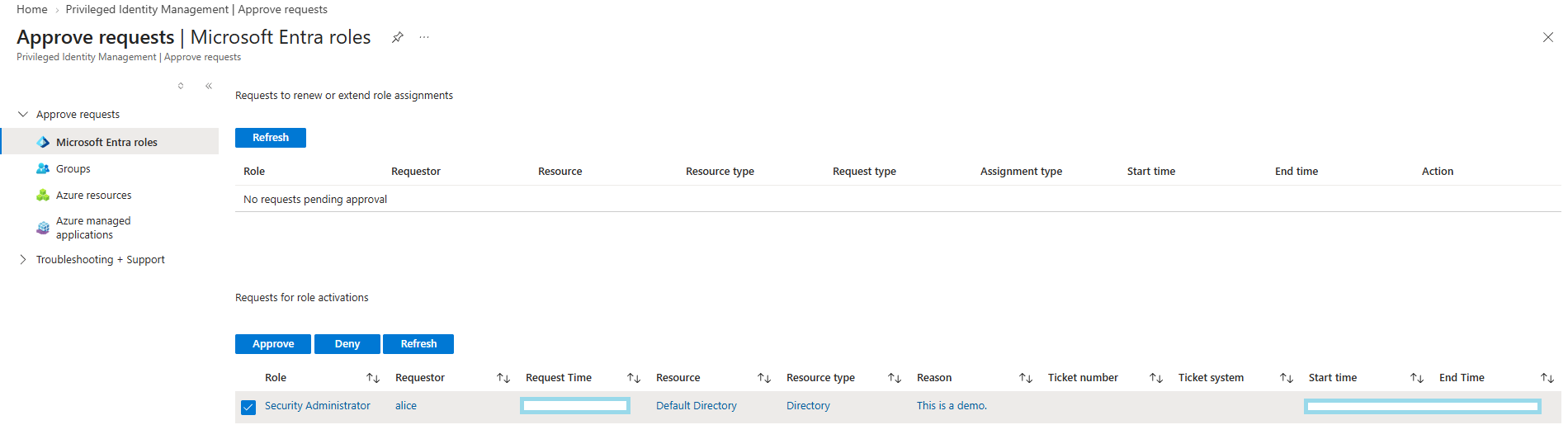Sort activations by Role column arrows
The width and height of the screenshot is (1568, 439).
[x=373, y=378]
